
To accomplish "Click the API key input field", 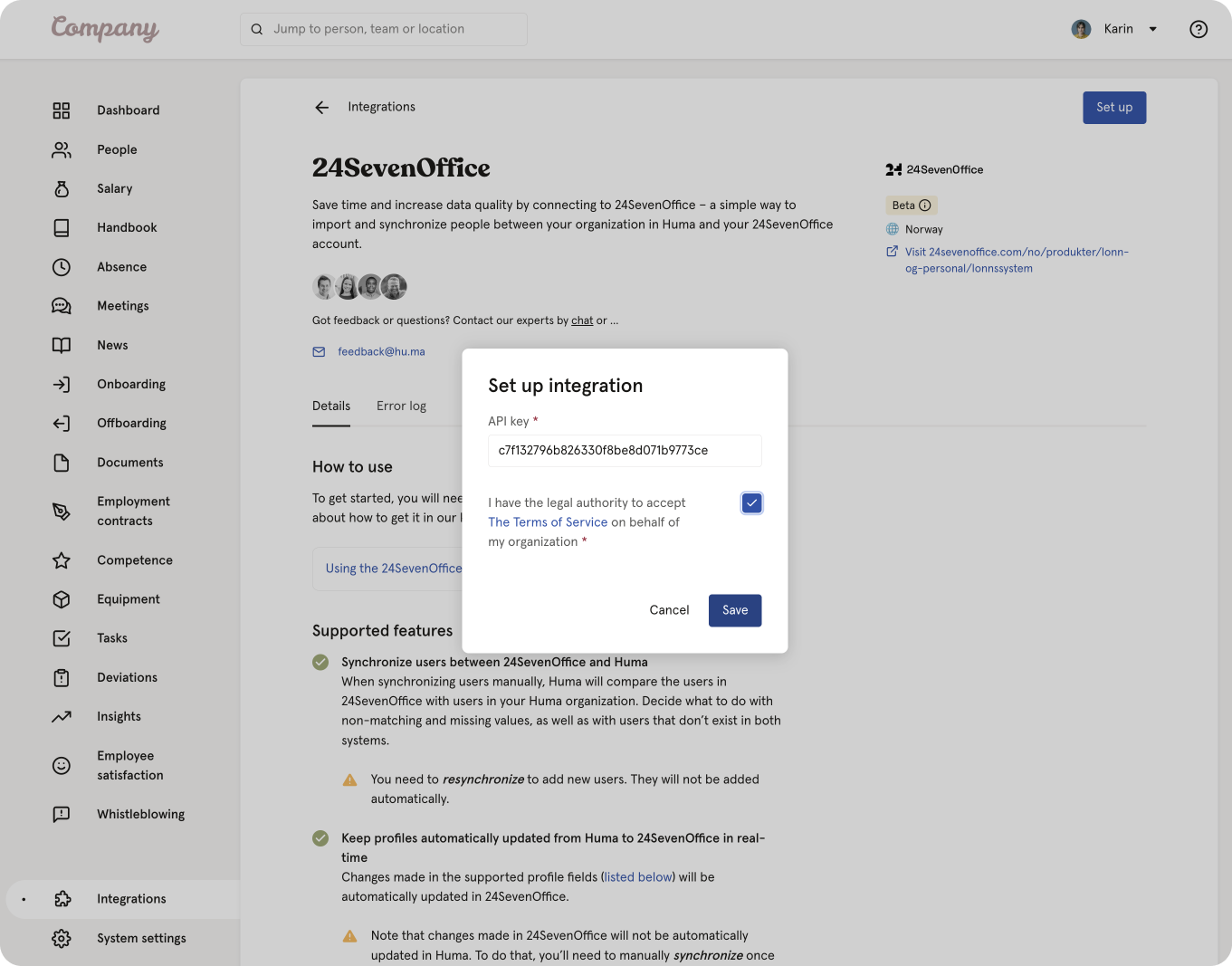I will (x=625, y=451).
